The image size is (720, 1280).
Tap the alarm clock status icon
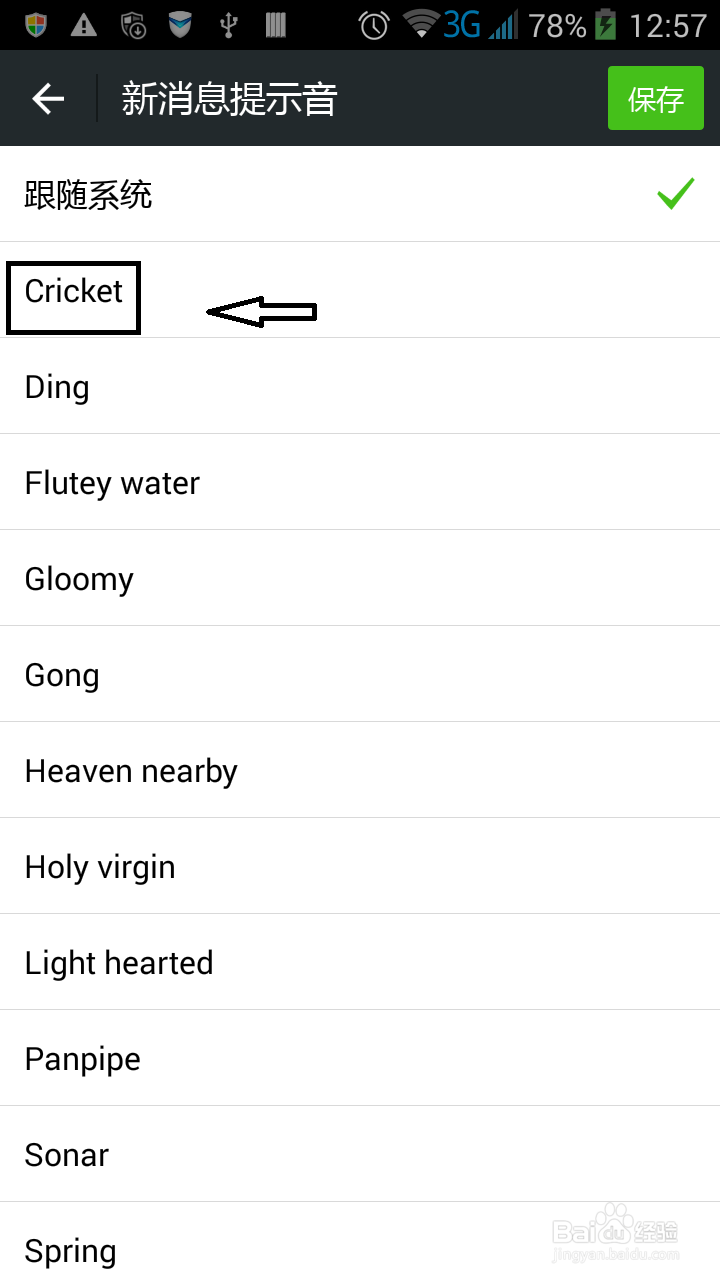click(374, 25)
